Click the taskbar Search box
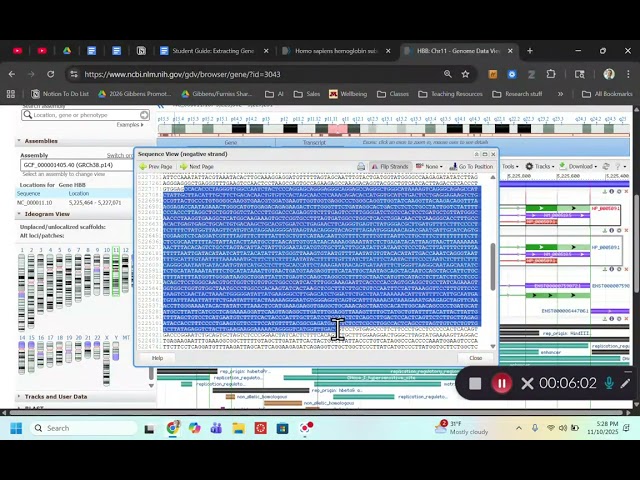The width and height of the screenshot is (640, 480). [83, 428]
